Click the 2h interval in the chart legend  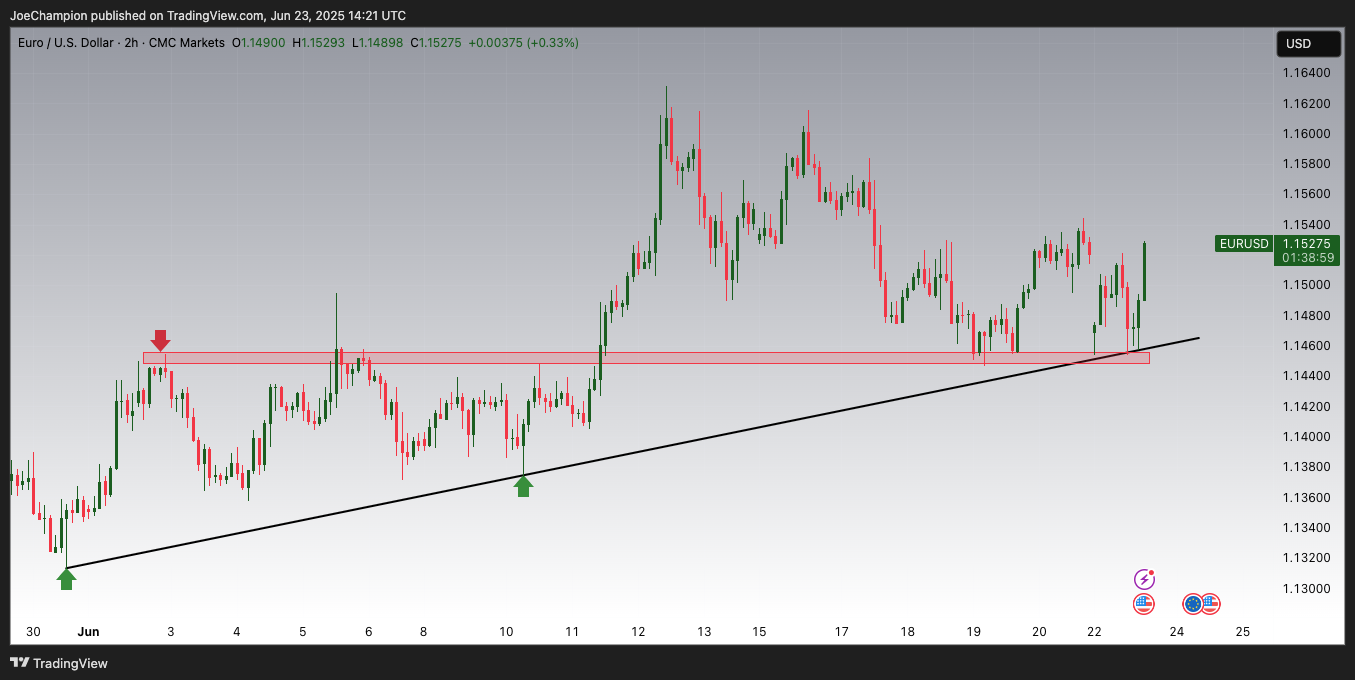pyautogui.click(x=129, y=43)
